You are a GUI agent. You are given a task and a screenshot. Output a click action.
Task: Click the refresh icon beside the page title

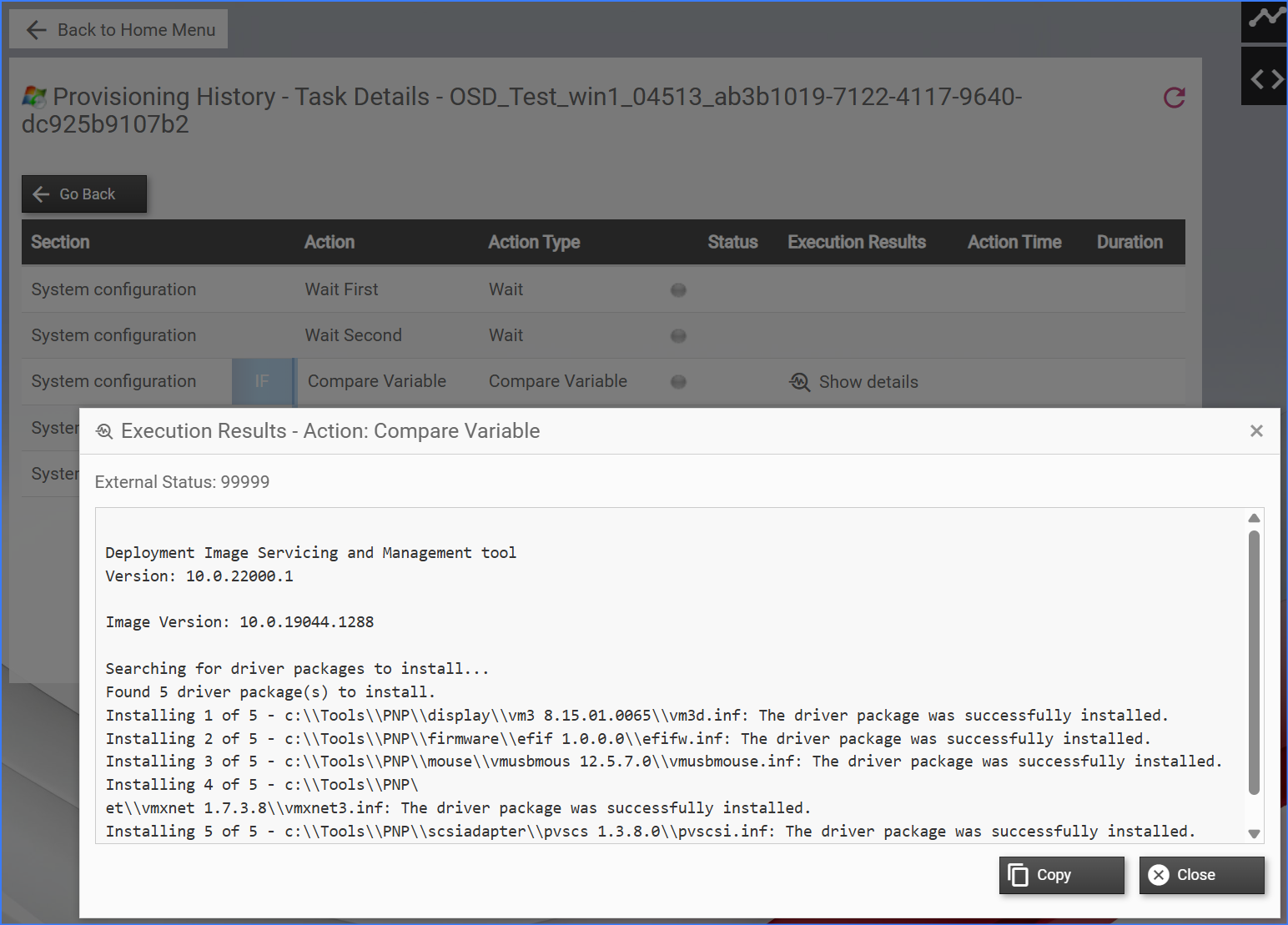click(1174, 98)
